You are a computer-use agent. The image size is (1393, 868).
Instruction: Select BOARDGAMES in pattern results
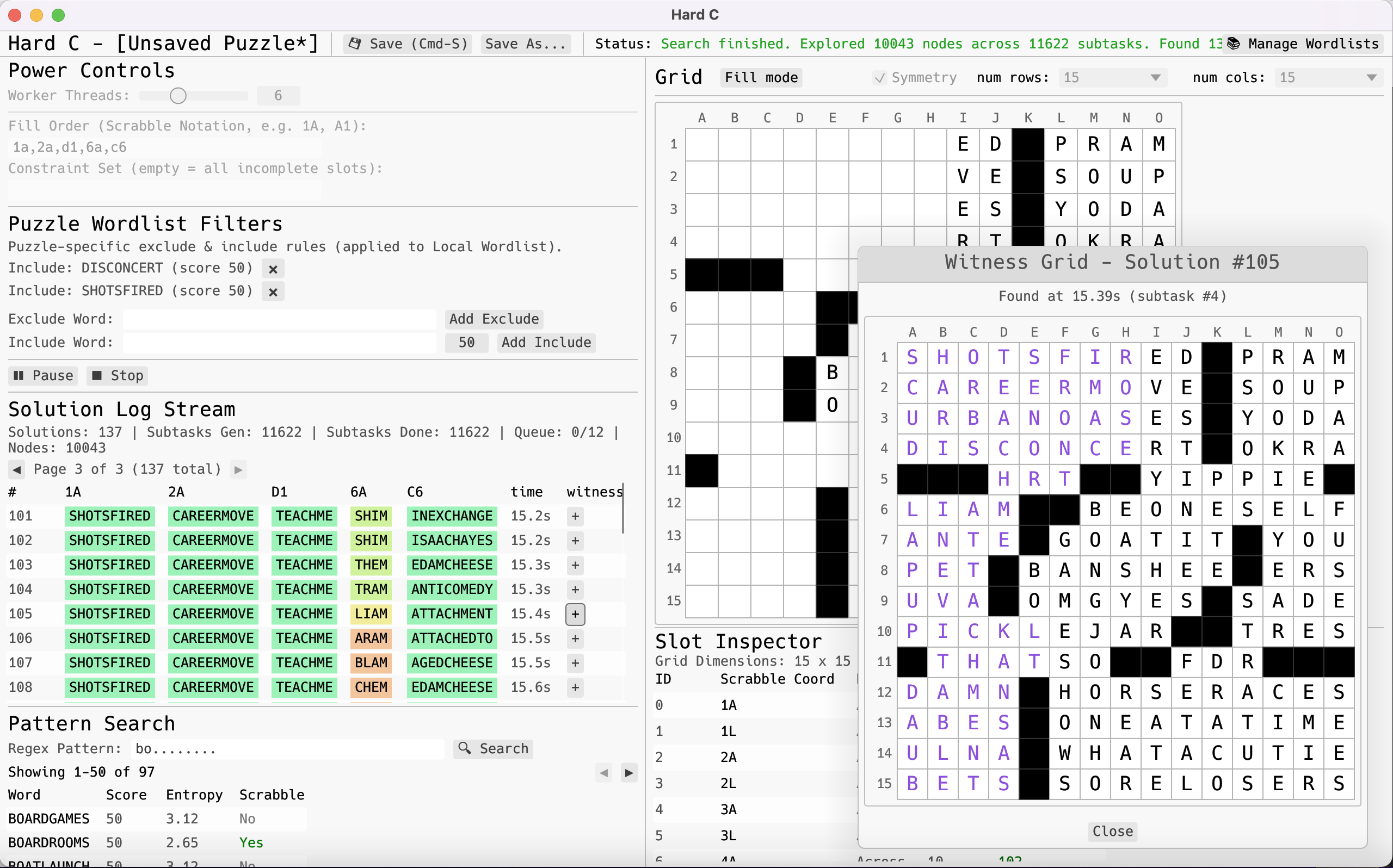(x=49, y=819)
